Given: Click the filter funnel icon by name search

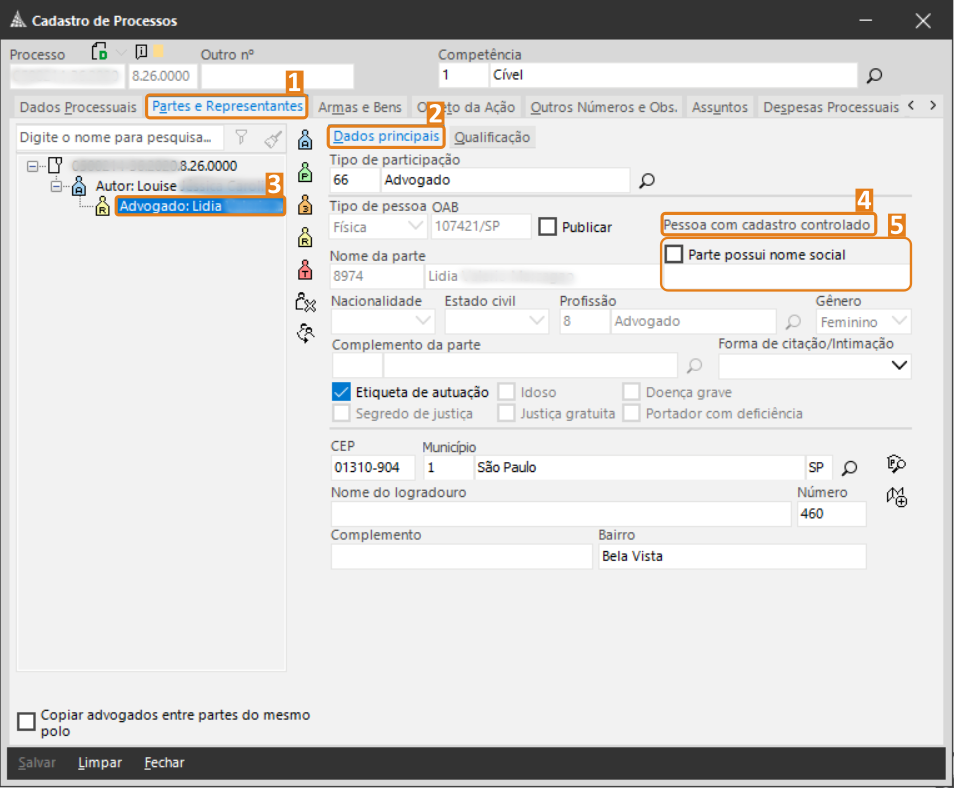Looking at the screenshot, I should pyautogui.click(x=241, y=137).
